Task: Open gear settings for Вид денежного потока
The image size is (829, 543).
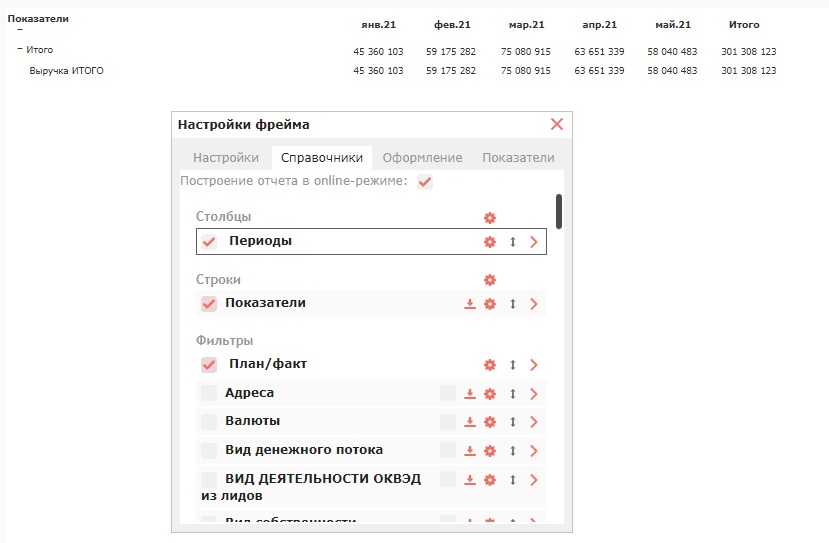Action: (x=490, y=451)
